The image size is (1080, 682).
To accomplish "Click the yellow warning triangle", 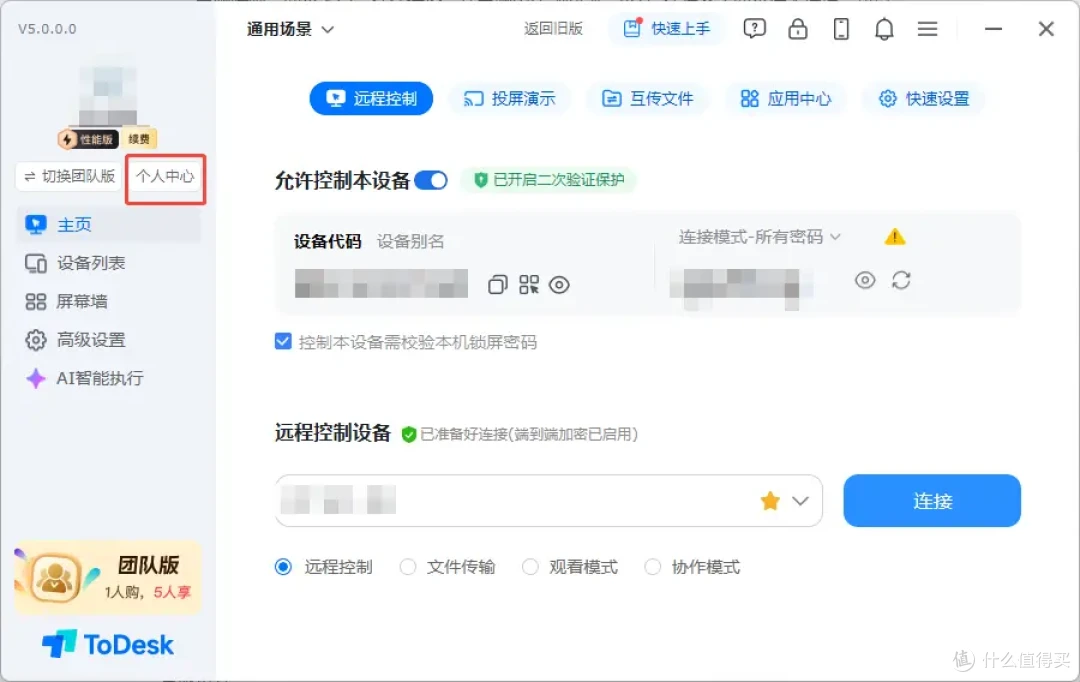I will click(895, 237).
